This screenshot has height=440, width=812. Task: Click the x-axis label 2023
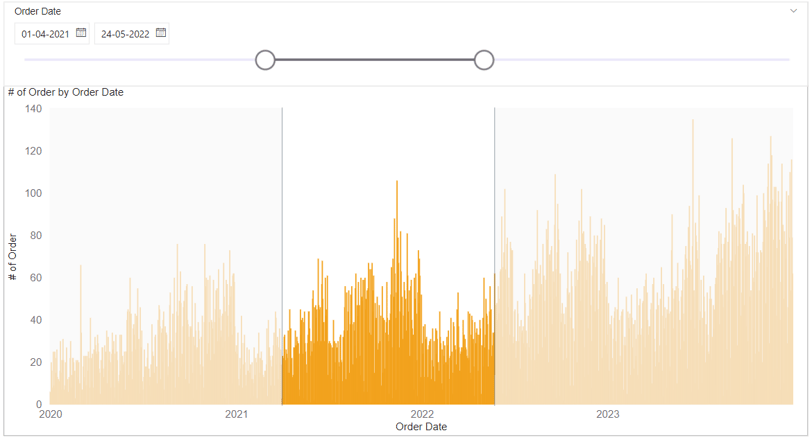(607, 414)
